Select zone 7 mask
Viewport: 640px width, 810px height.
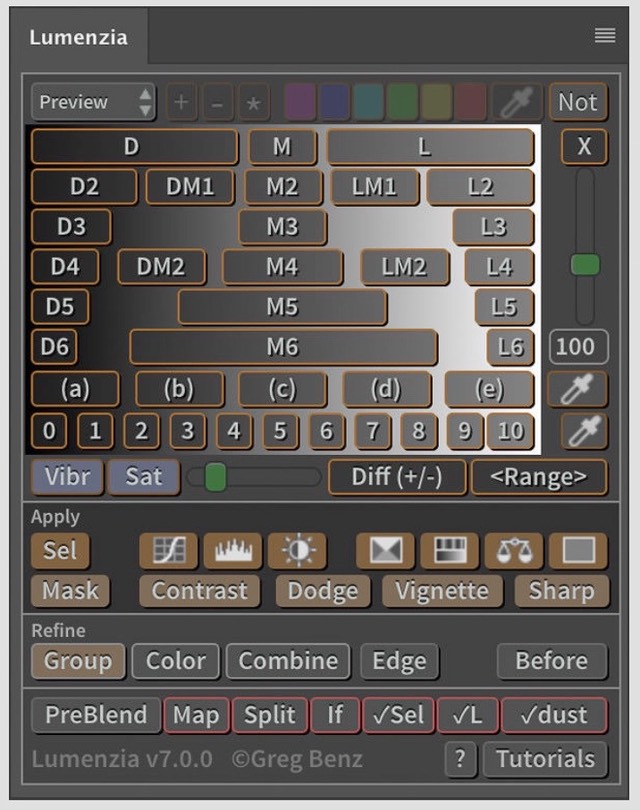coord(372,430)
